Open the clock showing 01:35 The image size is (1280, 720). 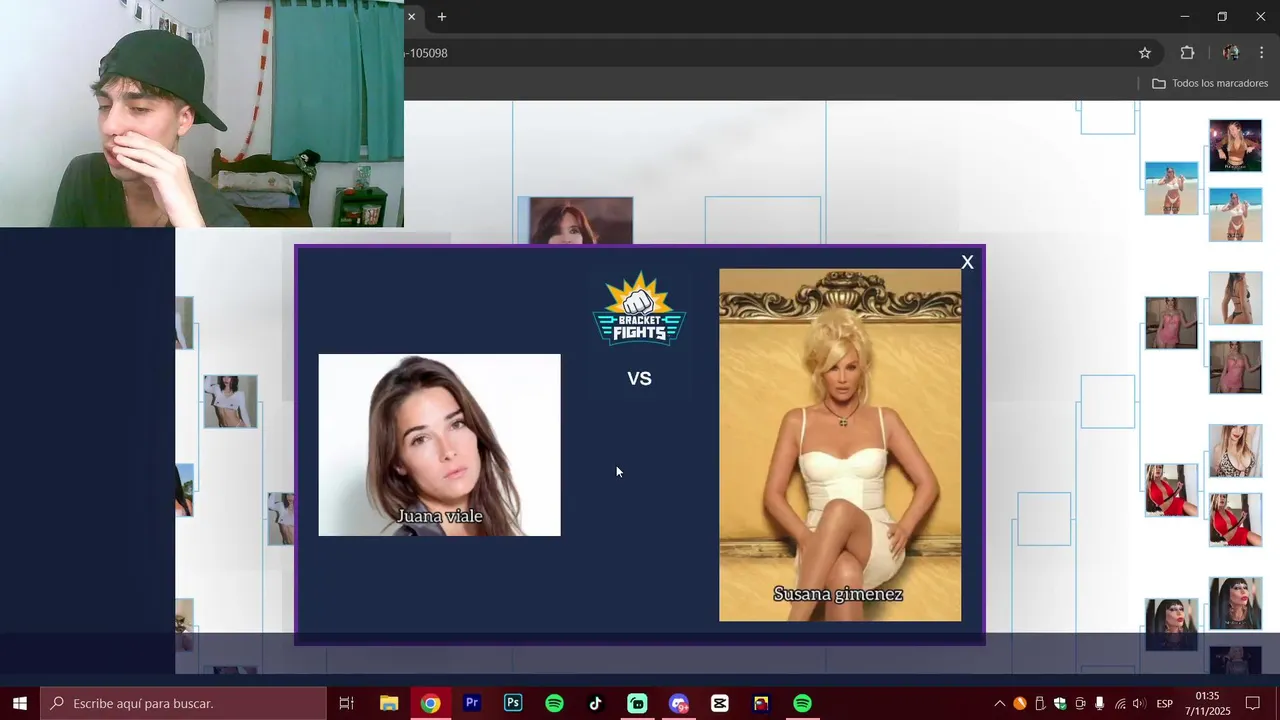1208,703
